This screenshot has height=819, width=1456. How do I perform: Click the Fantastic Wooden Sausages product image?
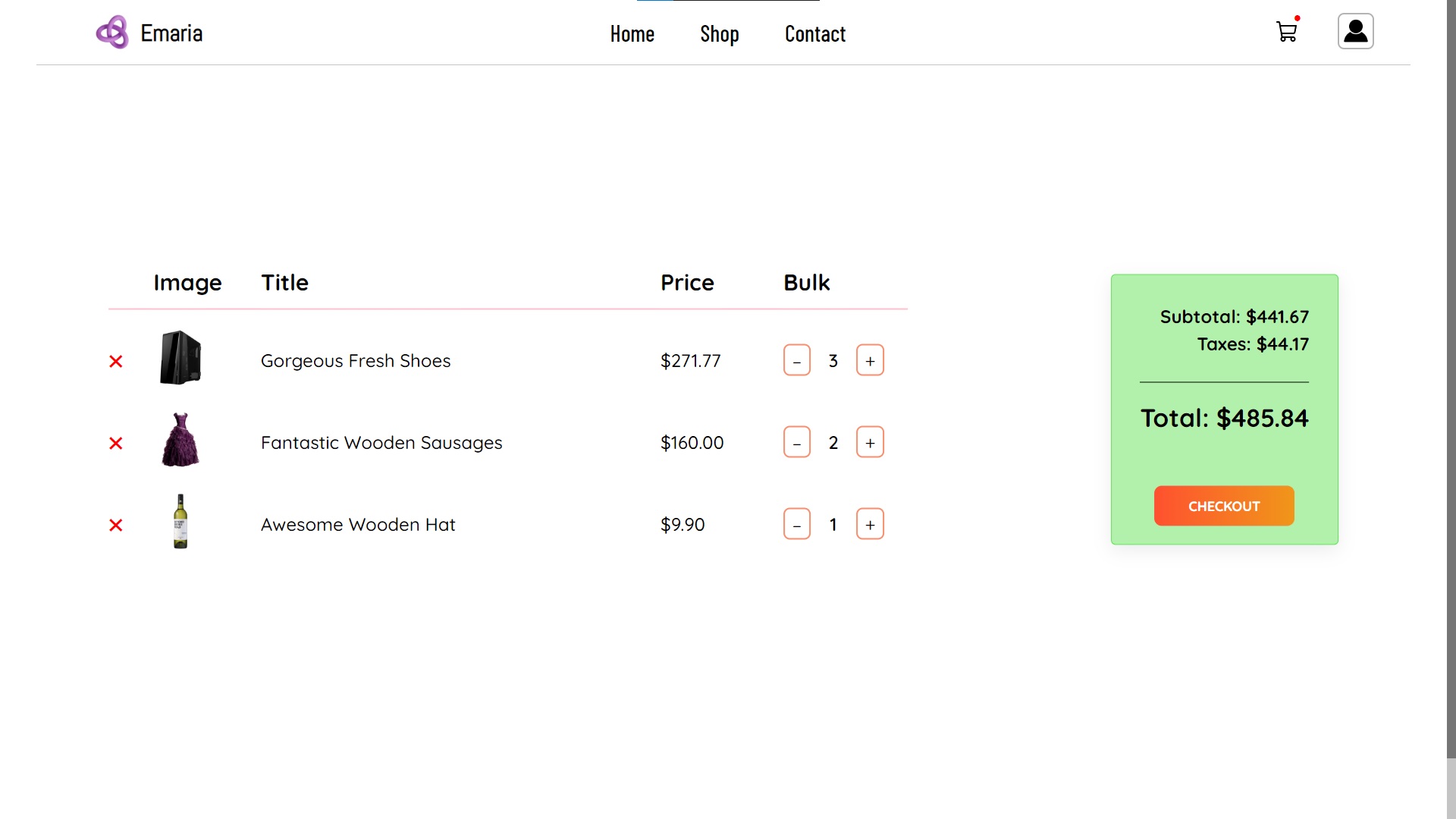point(180,440)
